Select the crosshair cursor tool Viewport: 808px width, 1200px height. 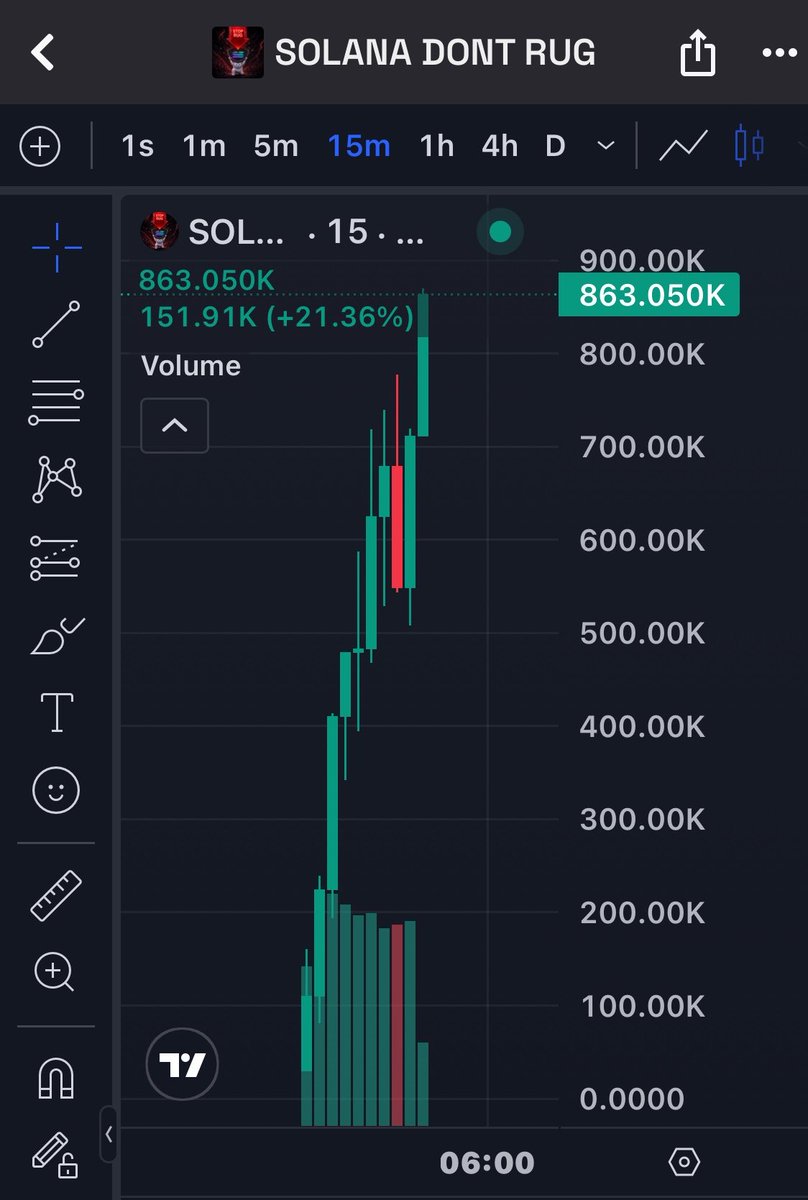pyautogui.click(x=57, y=248)
